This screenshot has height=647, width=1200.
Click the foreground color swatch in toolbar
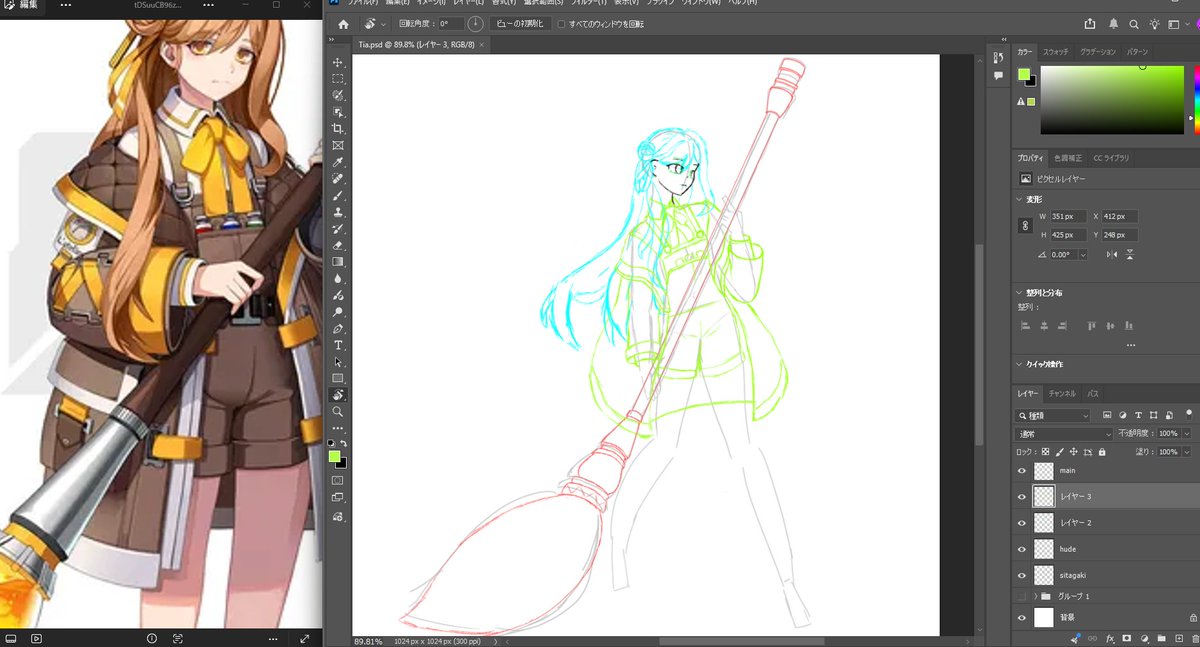[x=335, y=456]
